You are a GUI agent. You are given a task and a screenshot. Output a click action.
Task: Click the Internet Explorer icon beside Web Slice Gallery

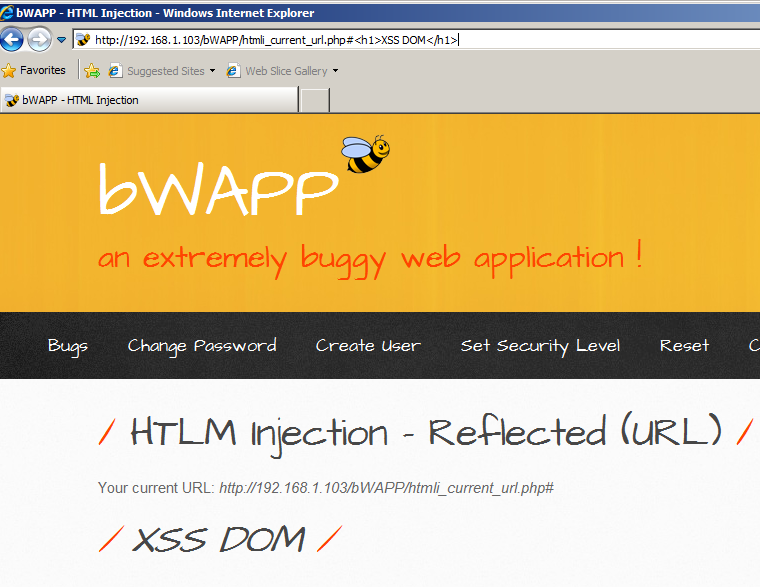(233, 71)
